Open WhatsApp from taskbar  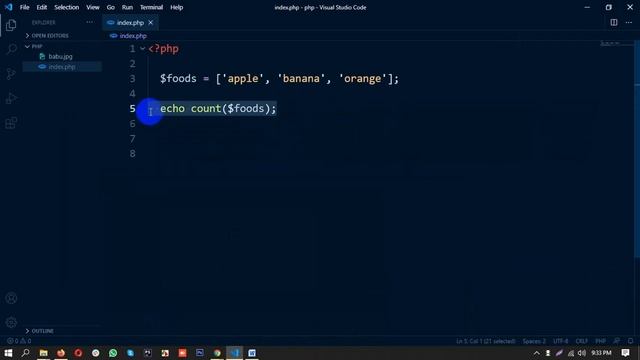(x=113, y=353)
